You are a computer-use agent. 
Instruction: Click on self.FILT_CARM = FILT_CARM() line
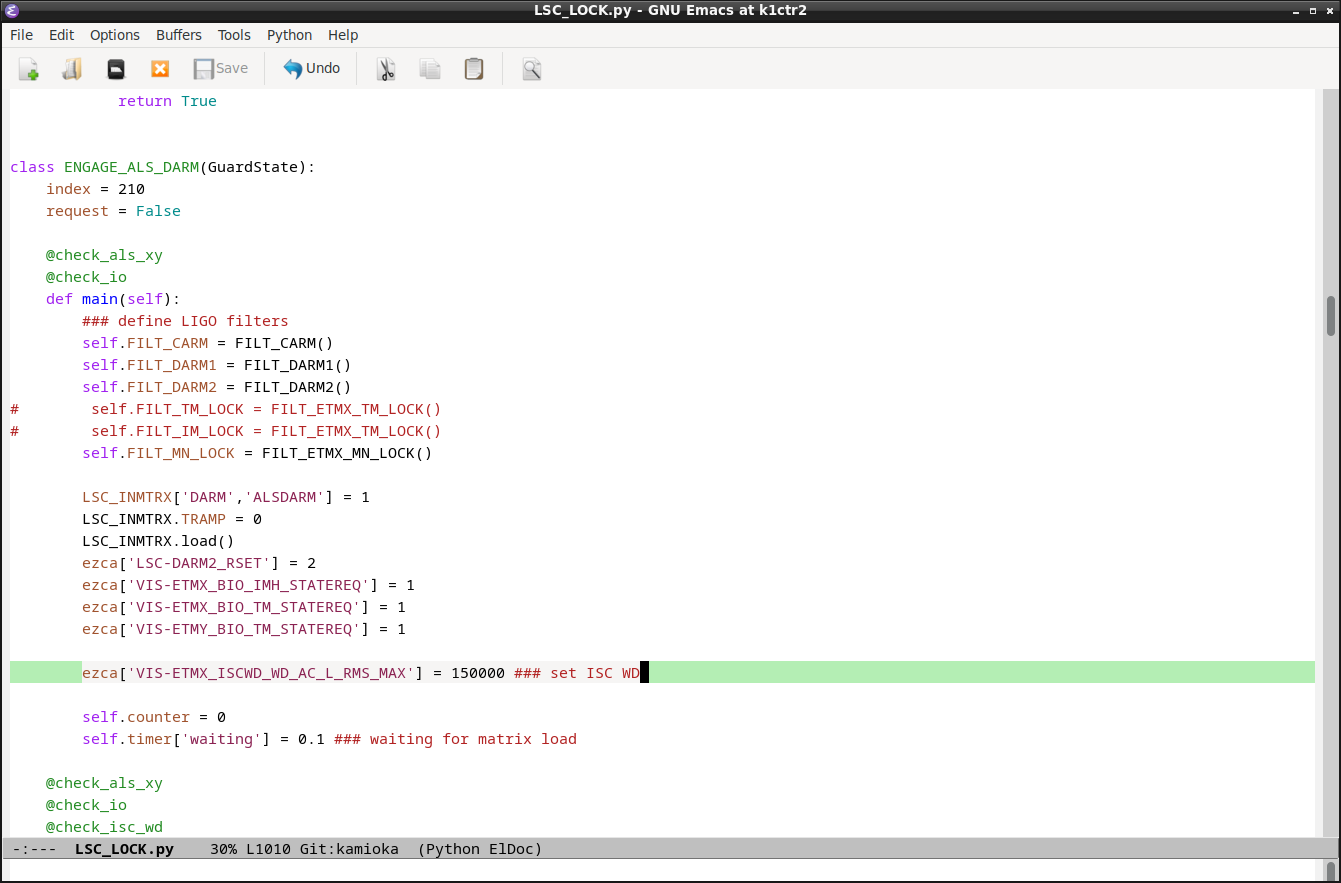[208, 343]
